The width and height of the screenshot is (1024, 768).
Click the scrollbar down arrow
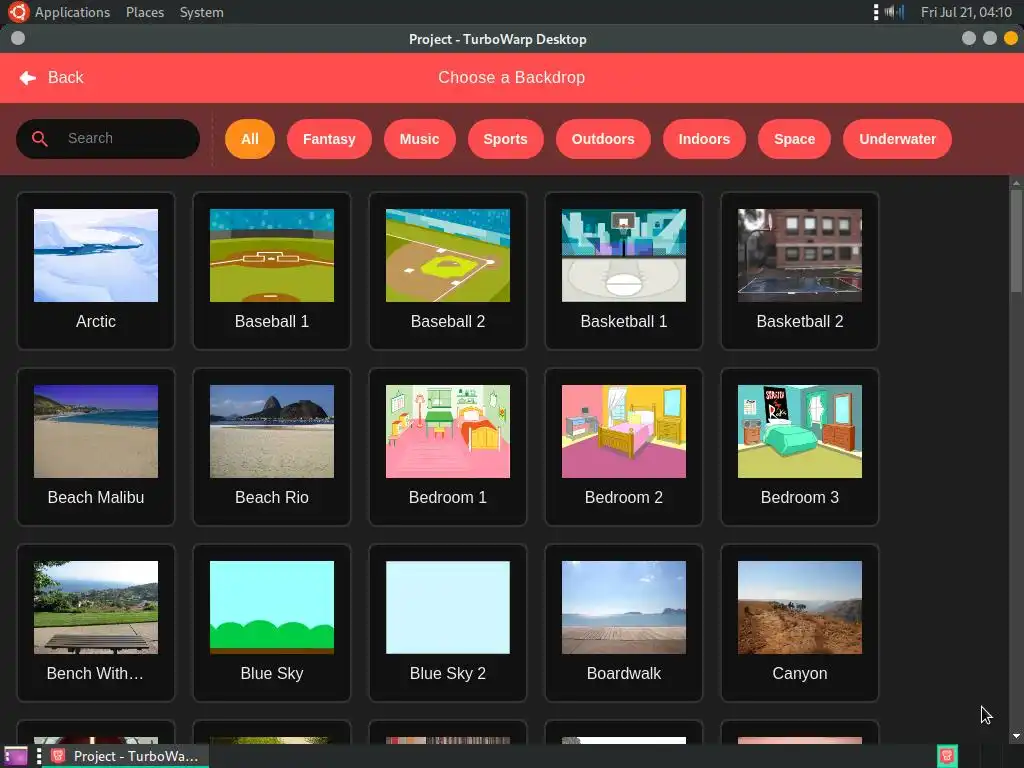click(x=1016, y=737)
